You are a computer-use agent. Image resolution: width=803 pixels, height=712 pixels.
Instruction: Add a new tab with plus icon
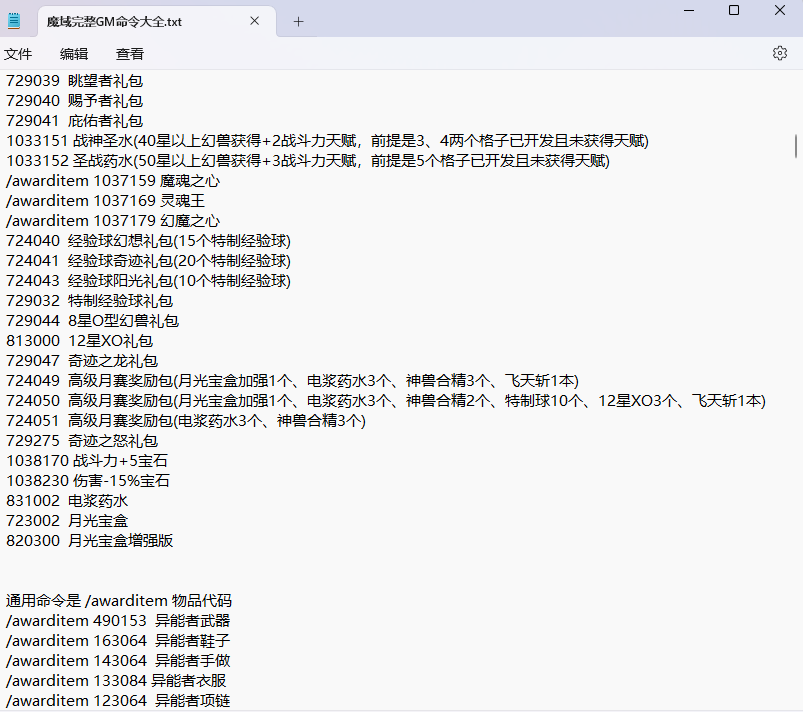(x=298, y=21)
